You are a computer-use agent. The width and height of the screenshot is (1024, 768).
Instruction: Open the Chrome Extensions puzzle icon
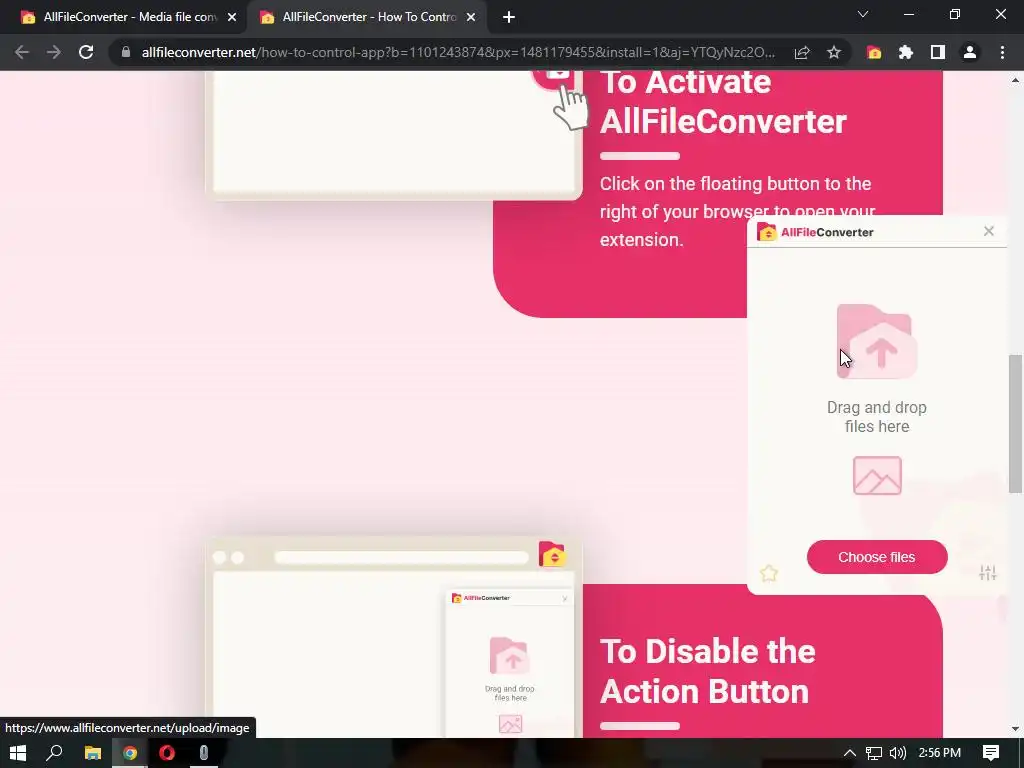906,52
